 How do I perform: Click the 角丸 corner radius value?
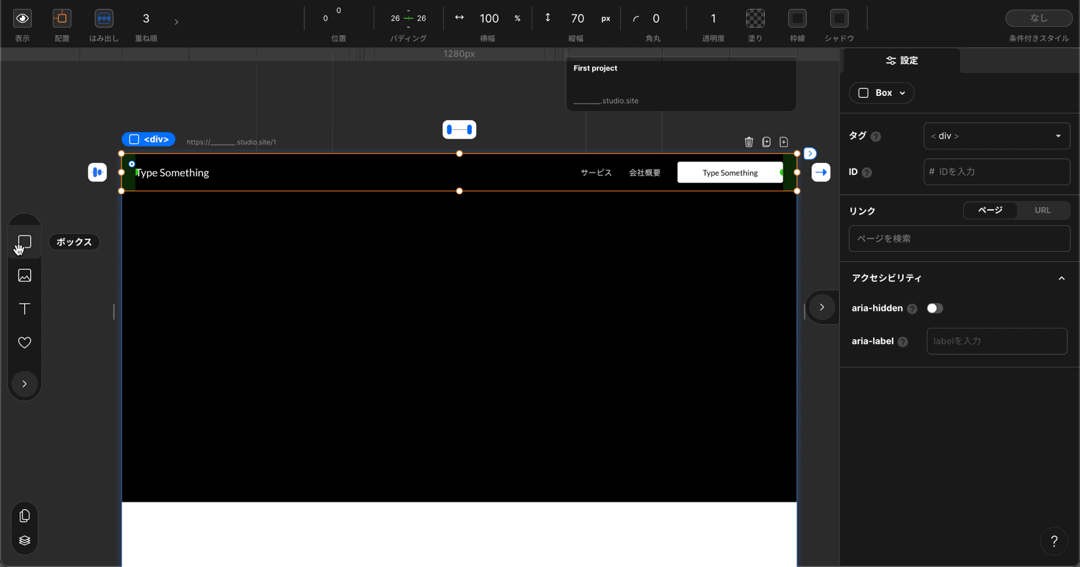click(656, 19)
